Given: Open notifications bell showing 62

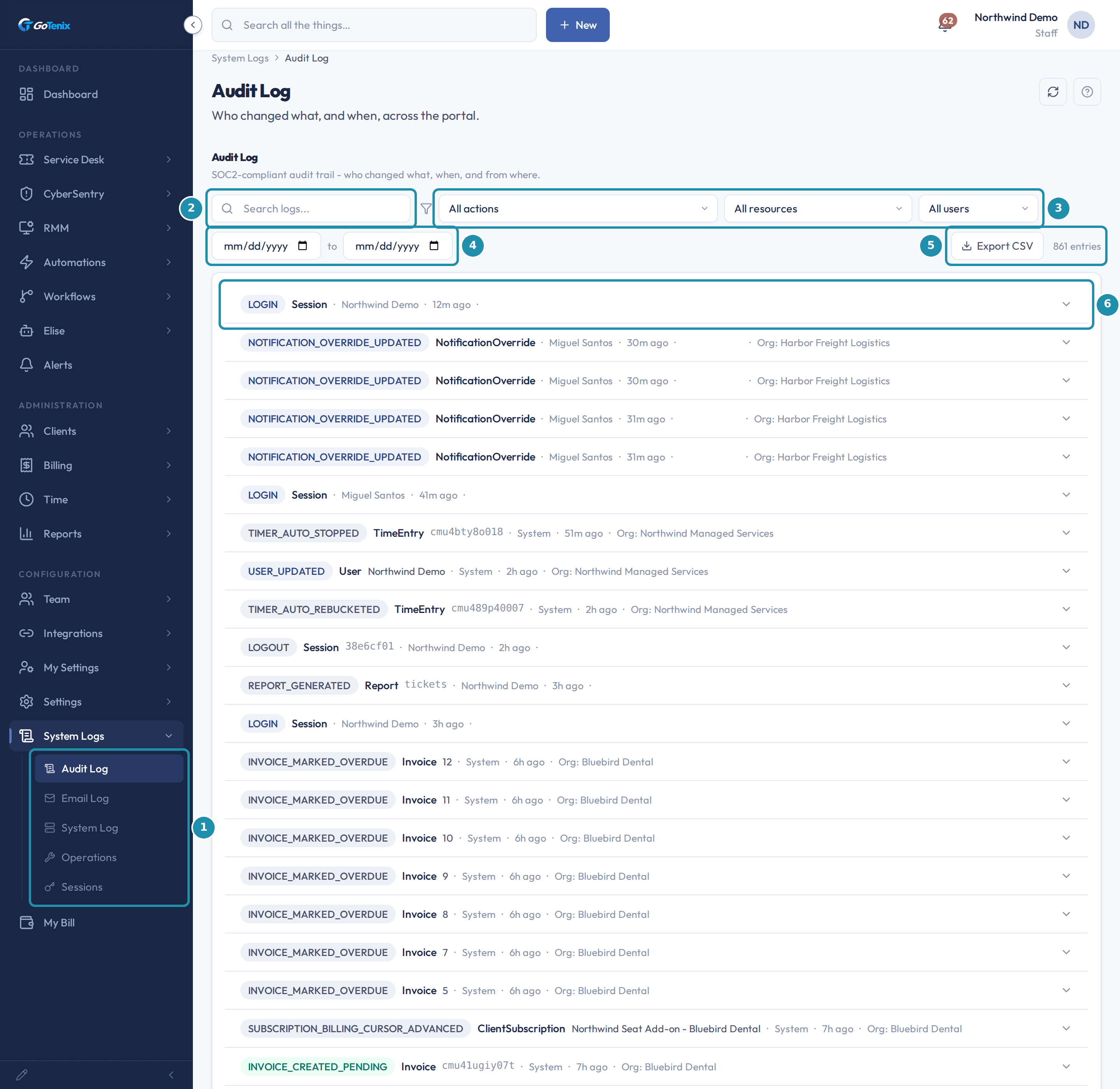Looking at the screenshot, I should tap(945, 24).
